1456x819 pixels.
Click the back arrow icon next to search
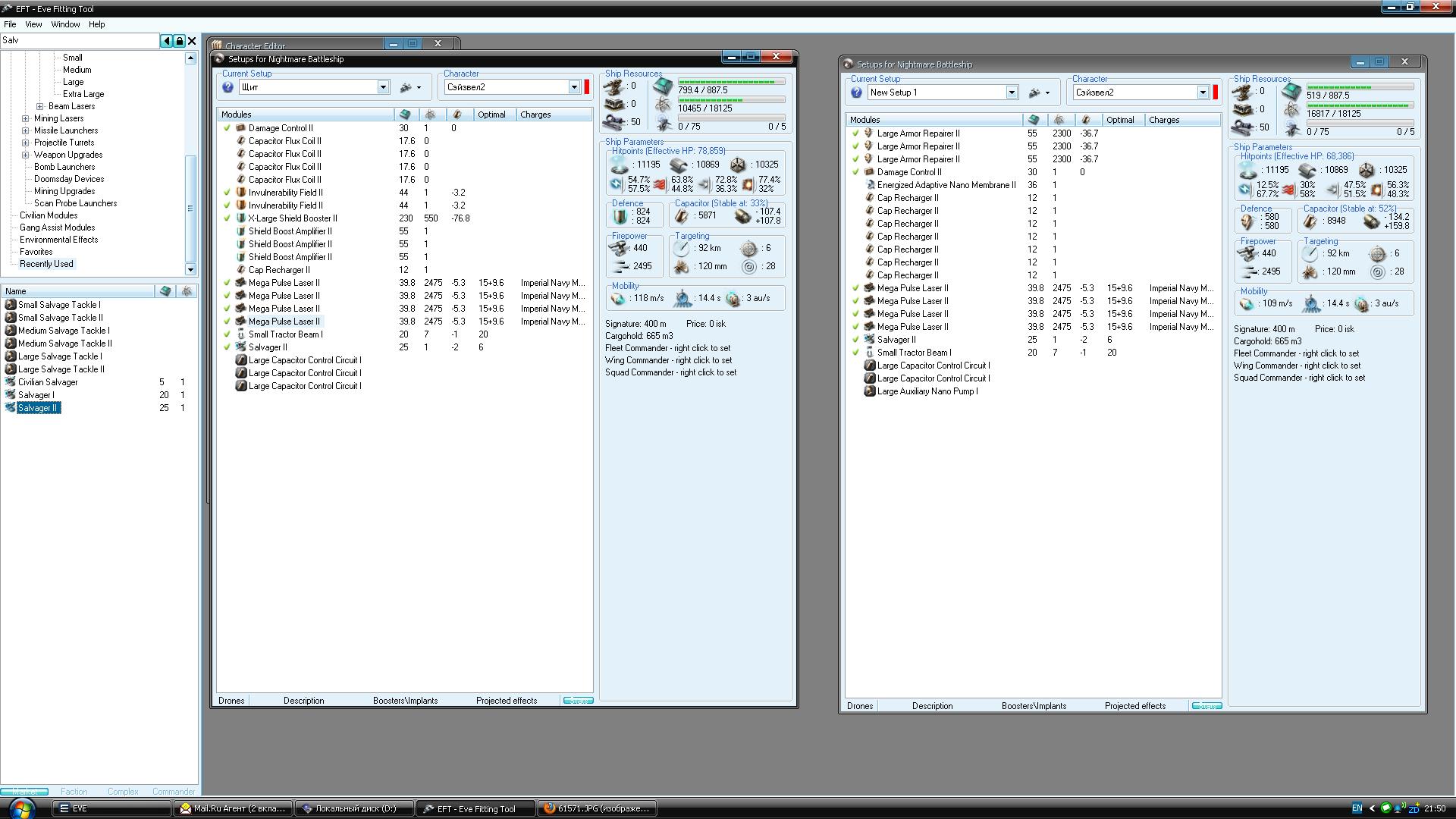(x=167, y=41)
